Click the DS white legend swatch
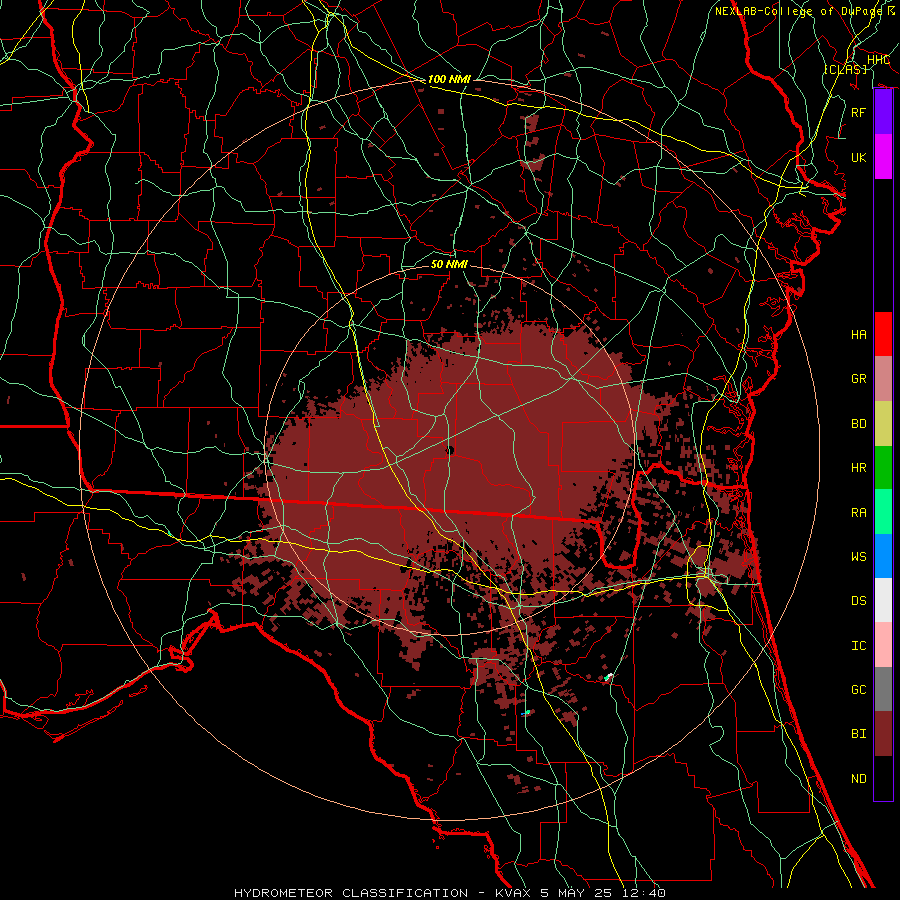Screen dimensions: 900x900 click(883, 600)
